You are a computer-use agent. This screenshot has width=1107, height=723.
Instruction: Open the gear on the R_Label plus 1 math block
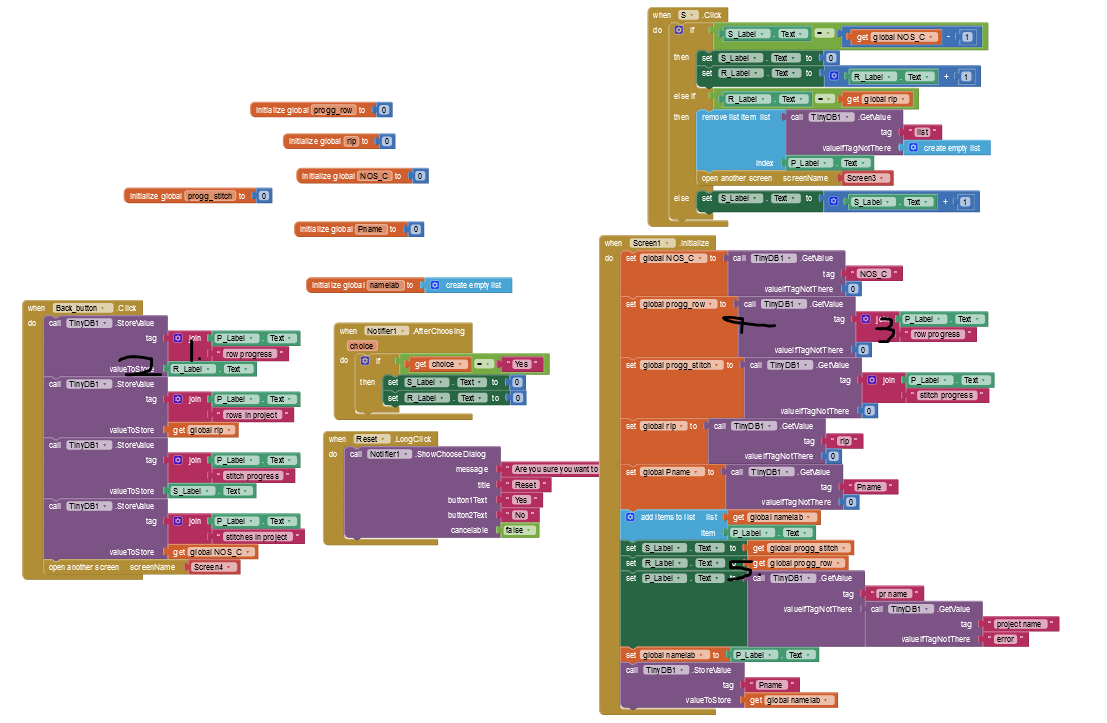[833, 77]
